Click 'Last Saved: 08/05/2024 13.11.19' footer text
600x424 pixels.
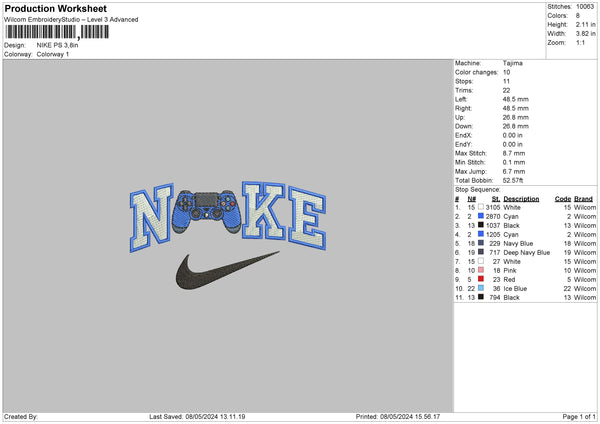coord(197,417)
